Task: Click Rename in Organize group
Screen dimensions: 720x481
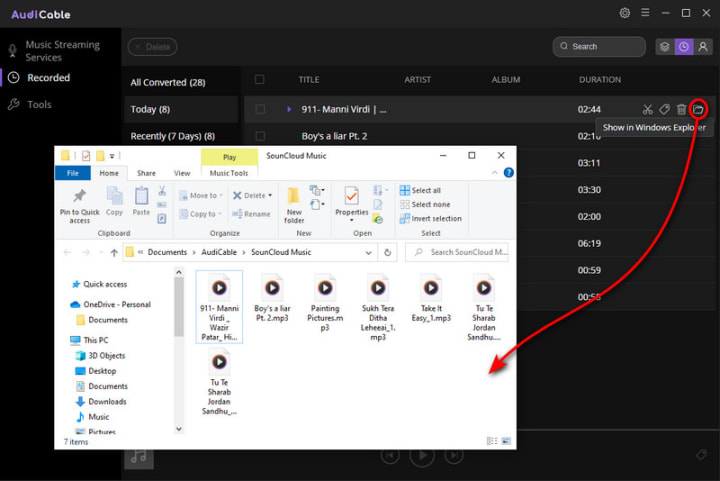Action: [251, 214]
